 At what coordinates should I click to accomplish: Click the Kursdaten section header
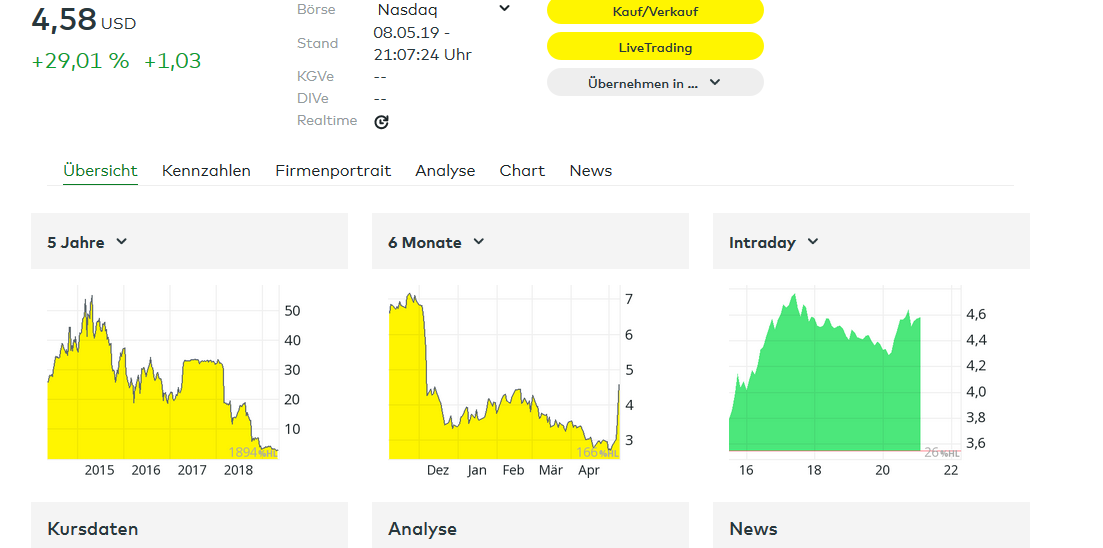(93, 529)
